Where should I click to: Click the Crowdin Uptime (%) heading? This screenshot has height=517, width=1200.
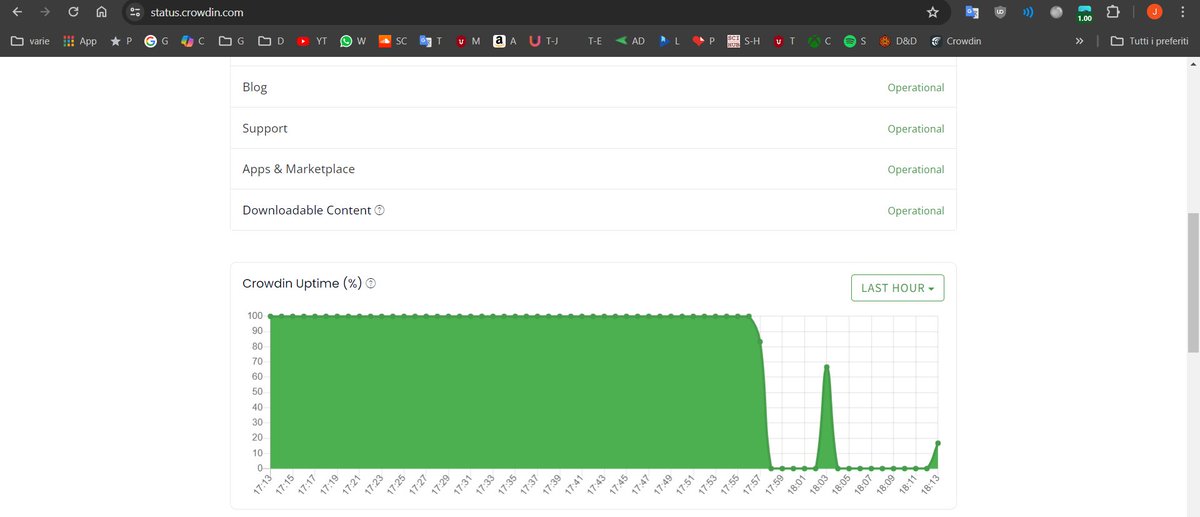coord(302,284)
